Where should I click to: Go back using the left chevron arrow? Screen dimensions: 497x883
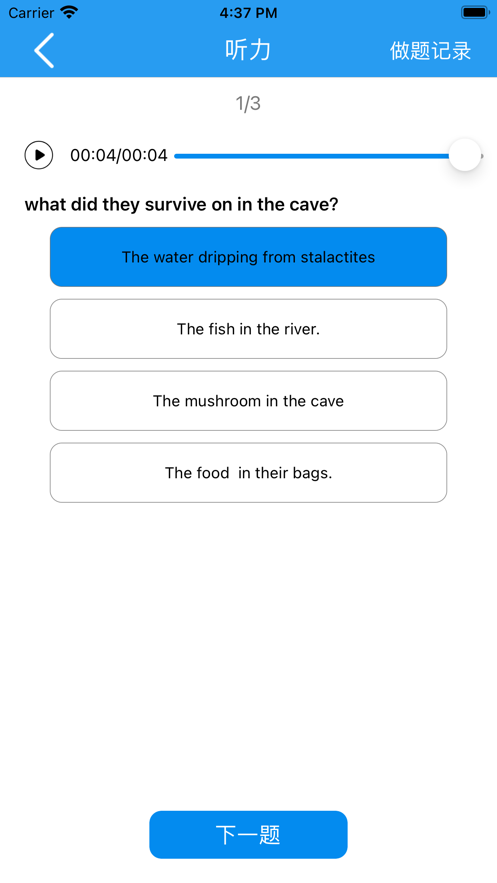pyautogui.click(x=44, y=50)
